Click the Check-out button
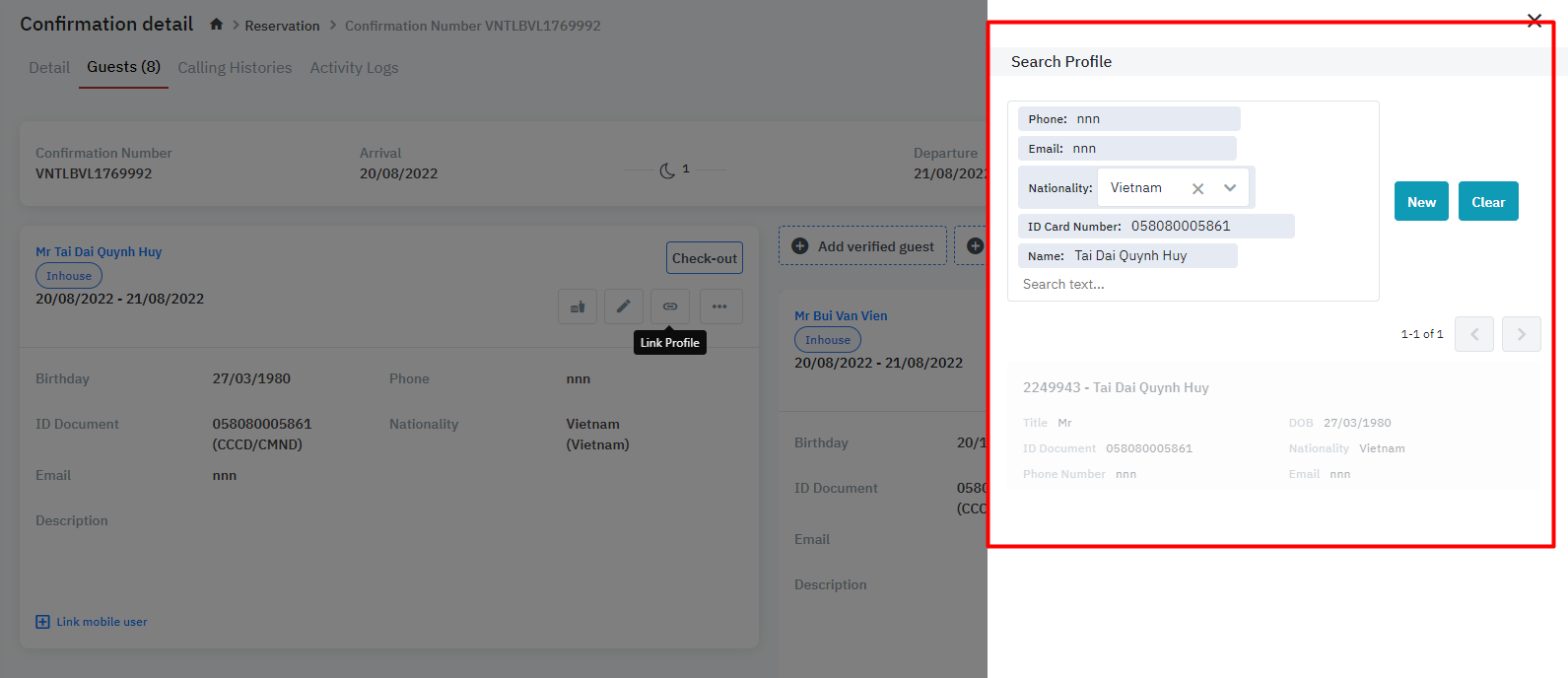 point(704,258)
